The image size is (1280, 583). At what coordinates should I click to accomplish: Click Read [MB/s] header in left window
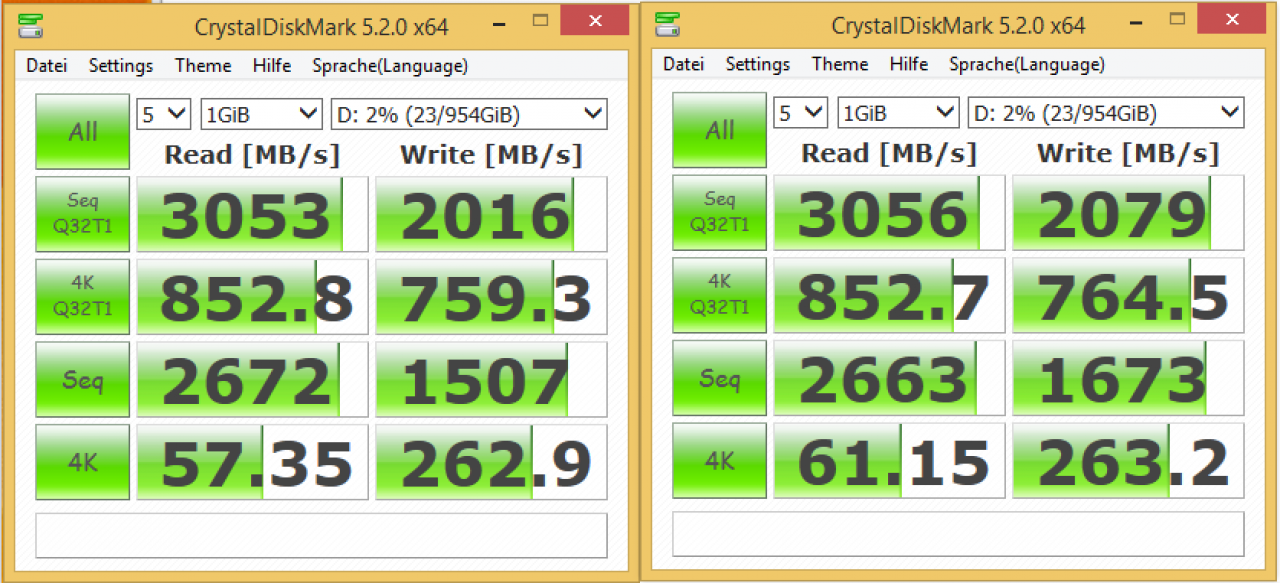(x=252, y=155)
